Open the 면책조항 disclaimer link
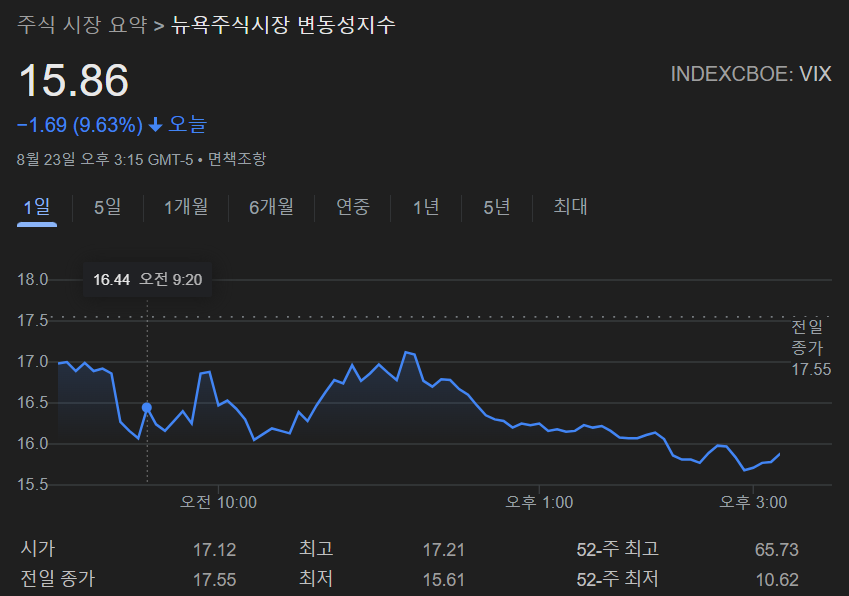Image resolution: width=849 pixels, height=596 pixels. pos(237,159)
